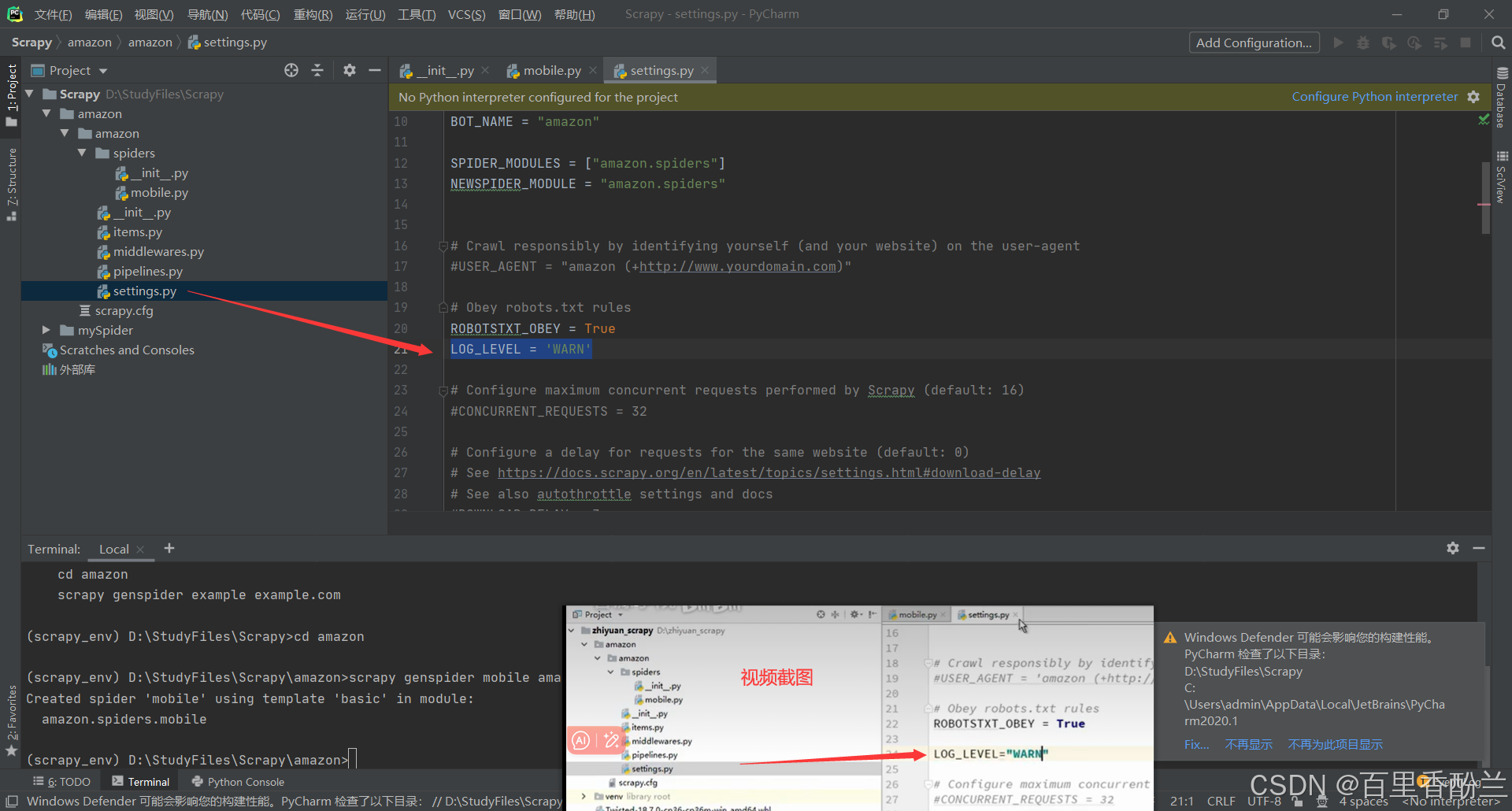Viewport: 1512px width, 811px height.
Task: Open the Python Console tab
Action: point(238,781)
